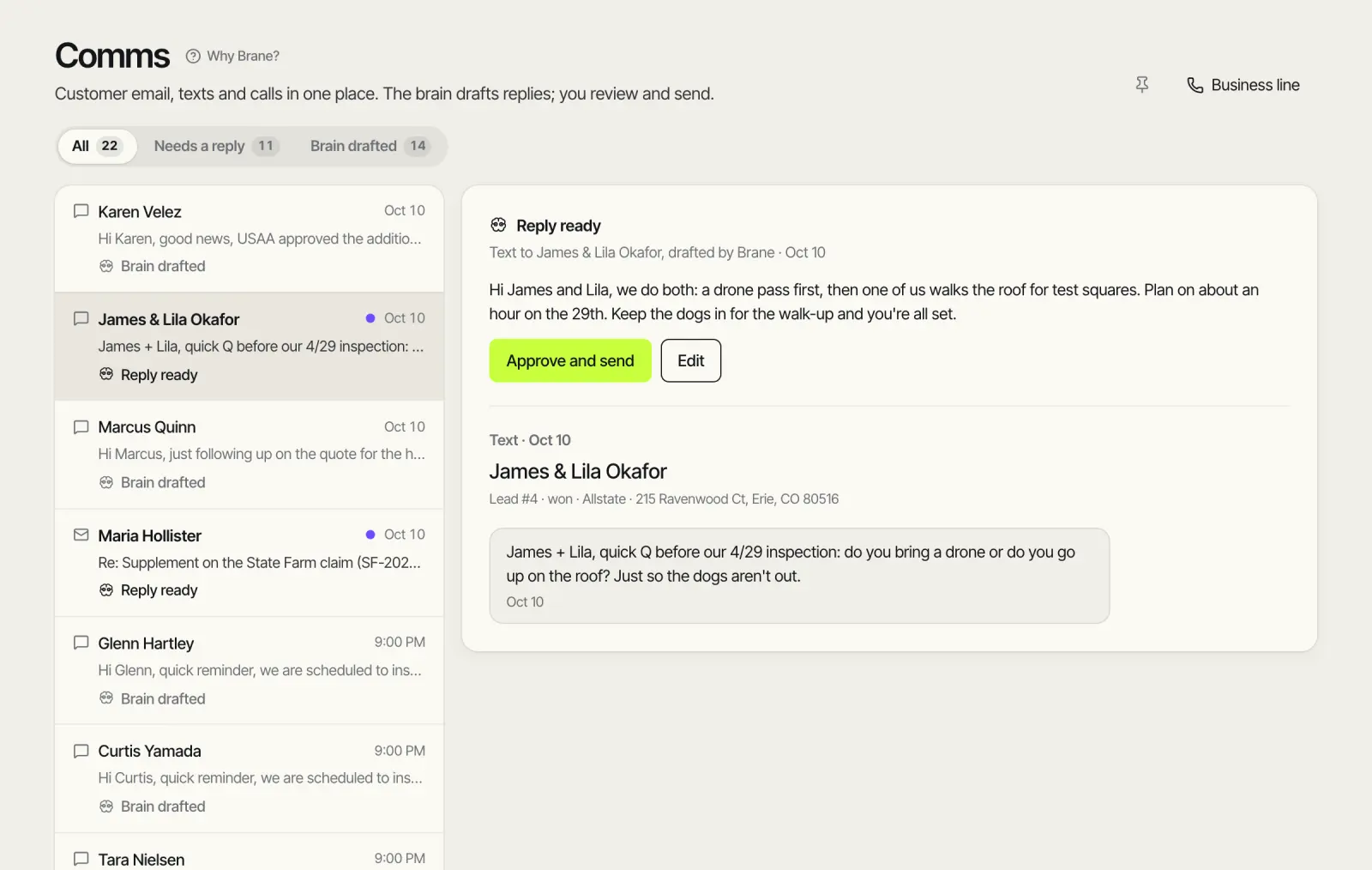Click brain icon under Maria Hollister message

[106, 589]
